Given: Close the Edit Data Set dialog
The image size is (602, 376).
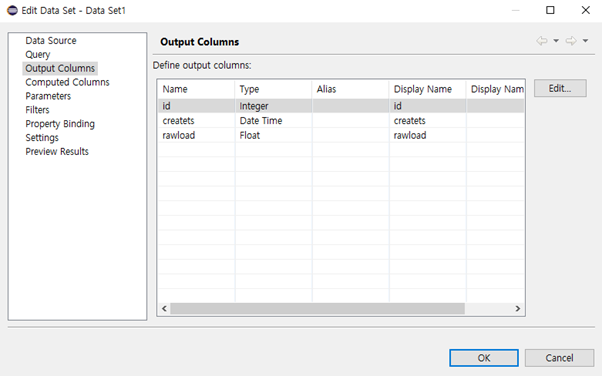Looking at the screenshot, I should click(x=585, y=10).
